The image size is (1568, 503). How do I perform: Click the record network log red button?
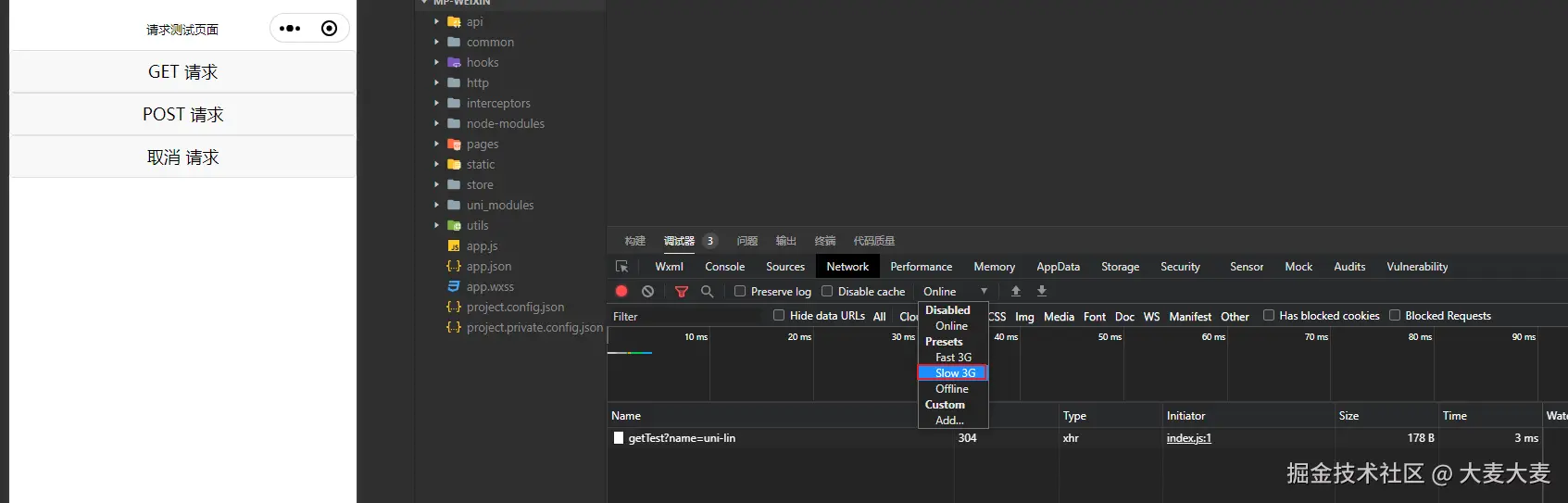[x=621, y=291]
